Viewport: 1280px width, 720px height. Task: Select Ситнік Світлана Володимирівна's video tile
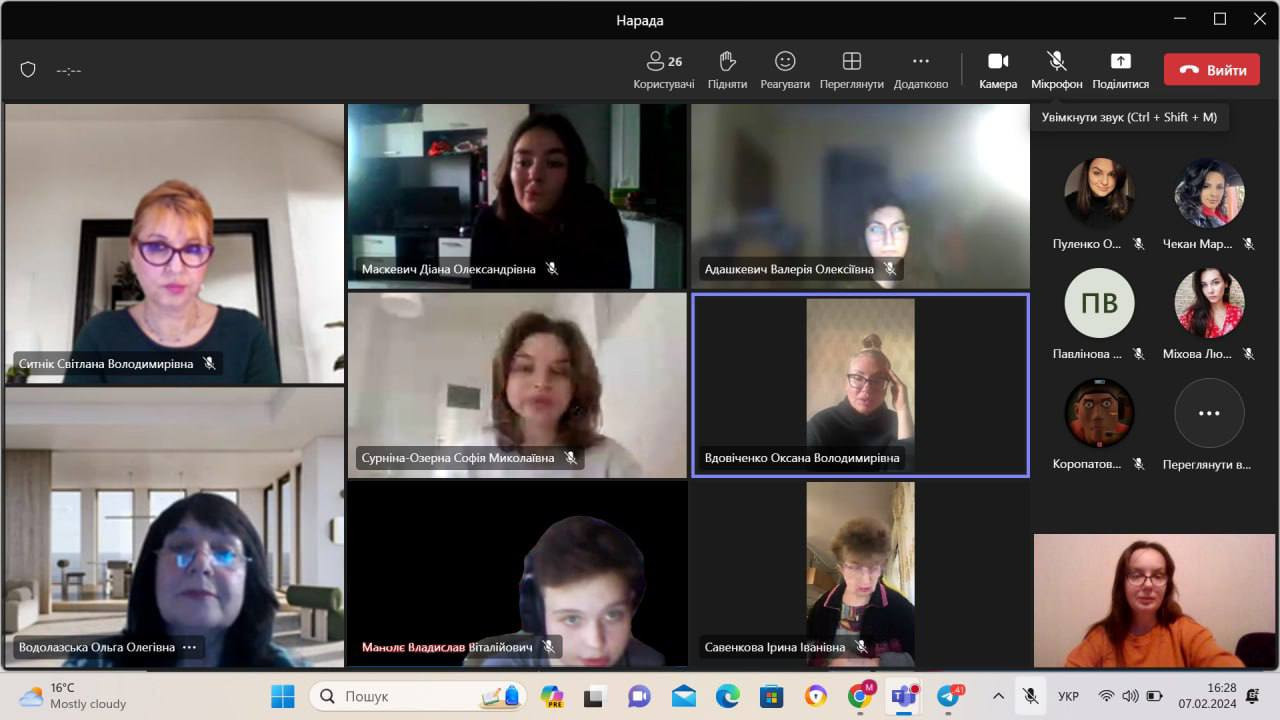(174, 244)
